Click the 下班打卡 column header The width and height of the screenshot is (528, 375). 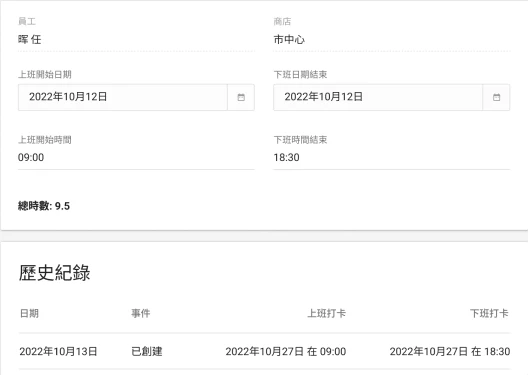tap(489, 313)
